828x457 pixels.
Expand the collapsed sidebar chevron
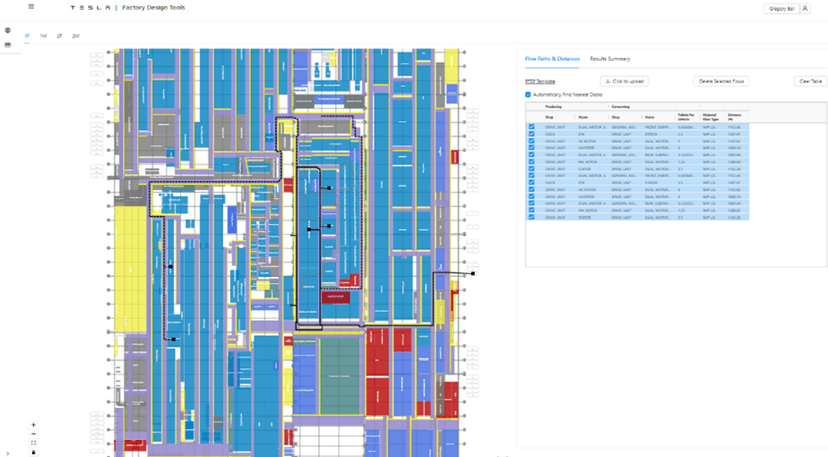pos(7,453)
